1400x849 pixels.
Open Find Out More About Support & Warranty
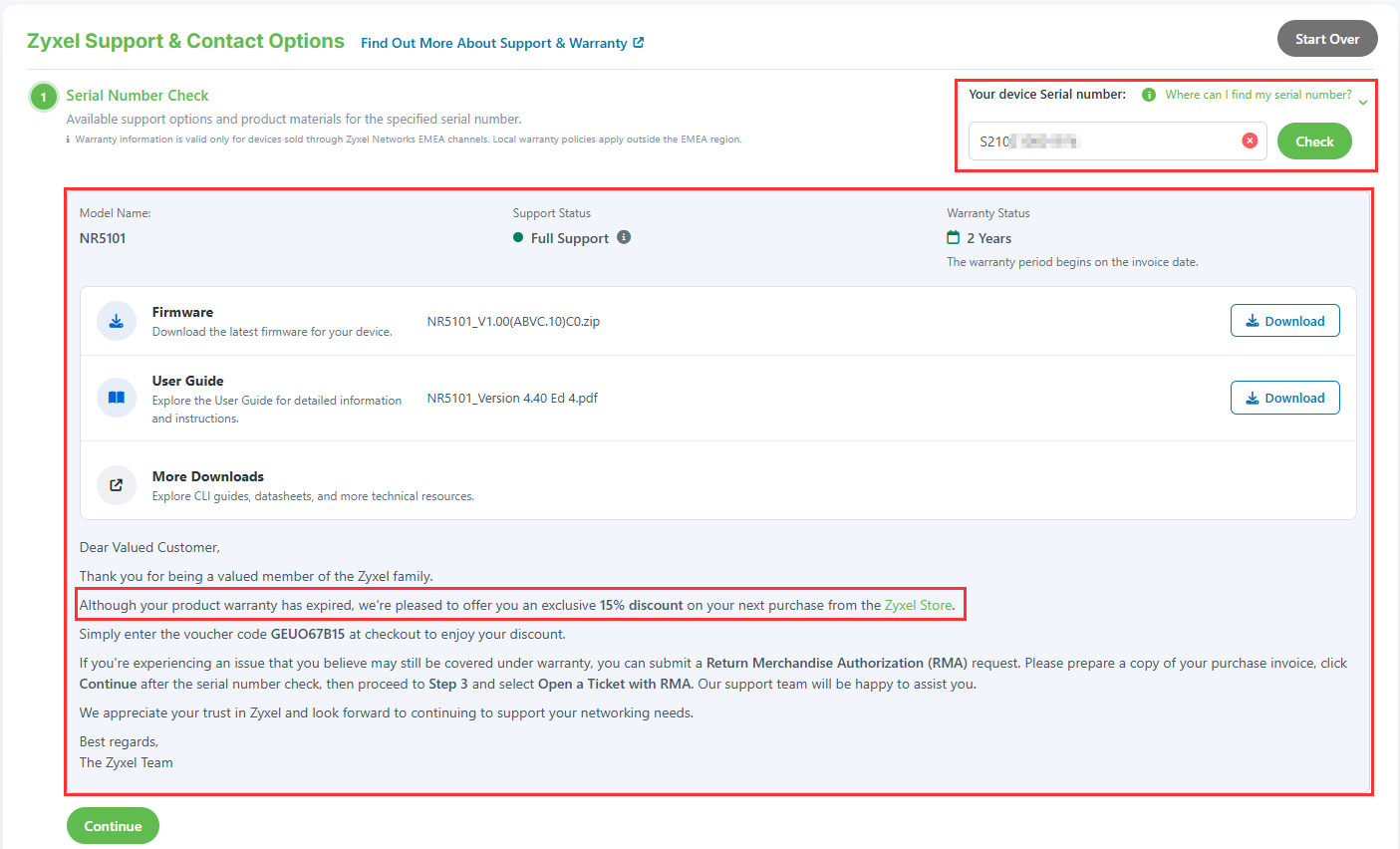[x=502, y=43]
